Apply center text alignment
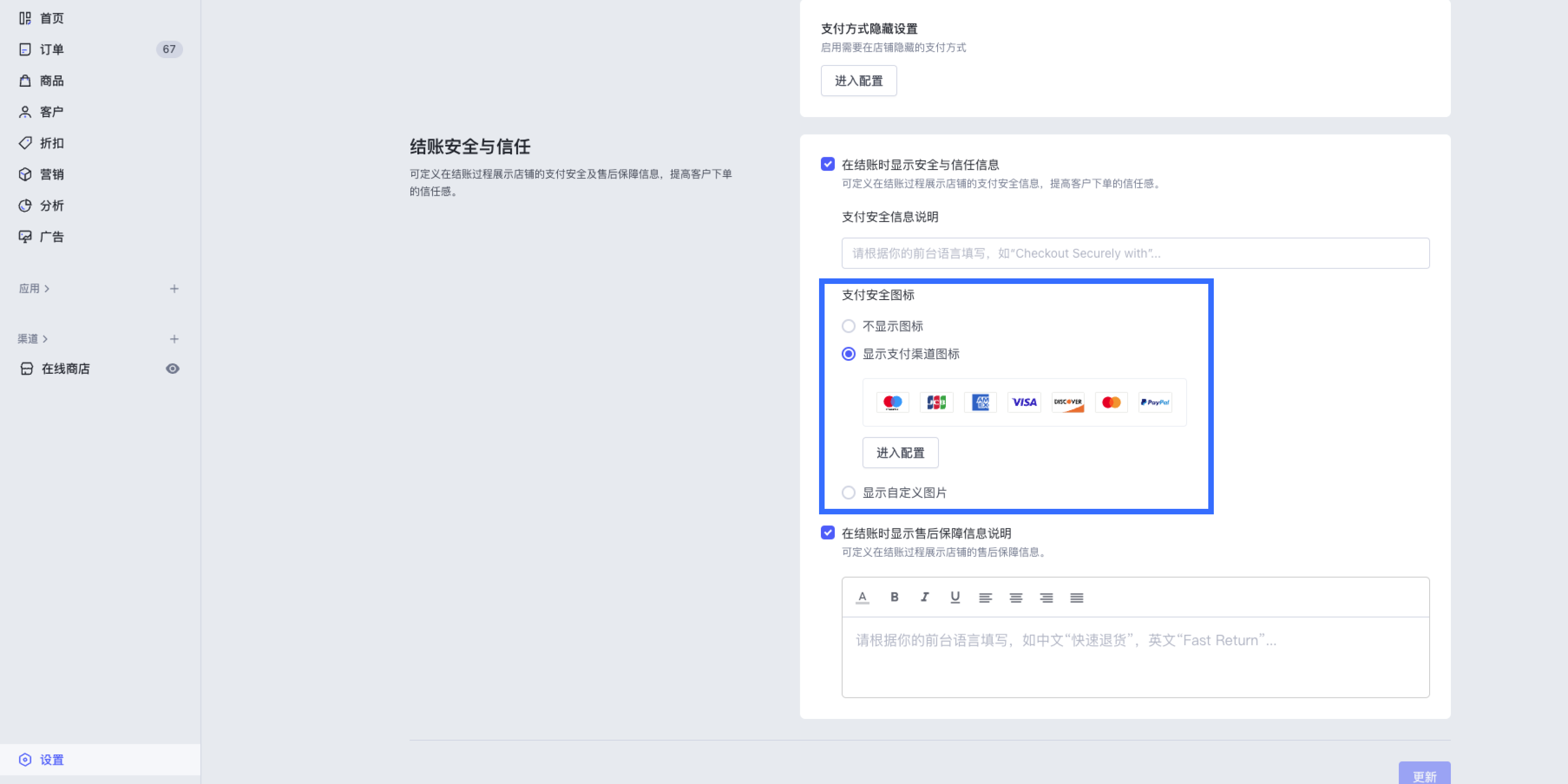Viewport: 1568px width, 784px height. pos(1016,597)
